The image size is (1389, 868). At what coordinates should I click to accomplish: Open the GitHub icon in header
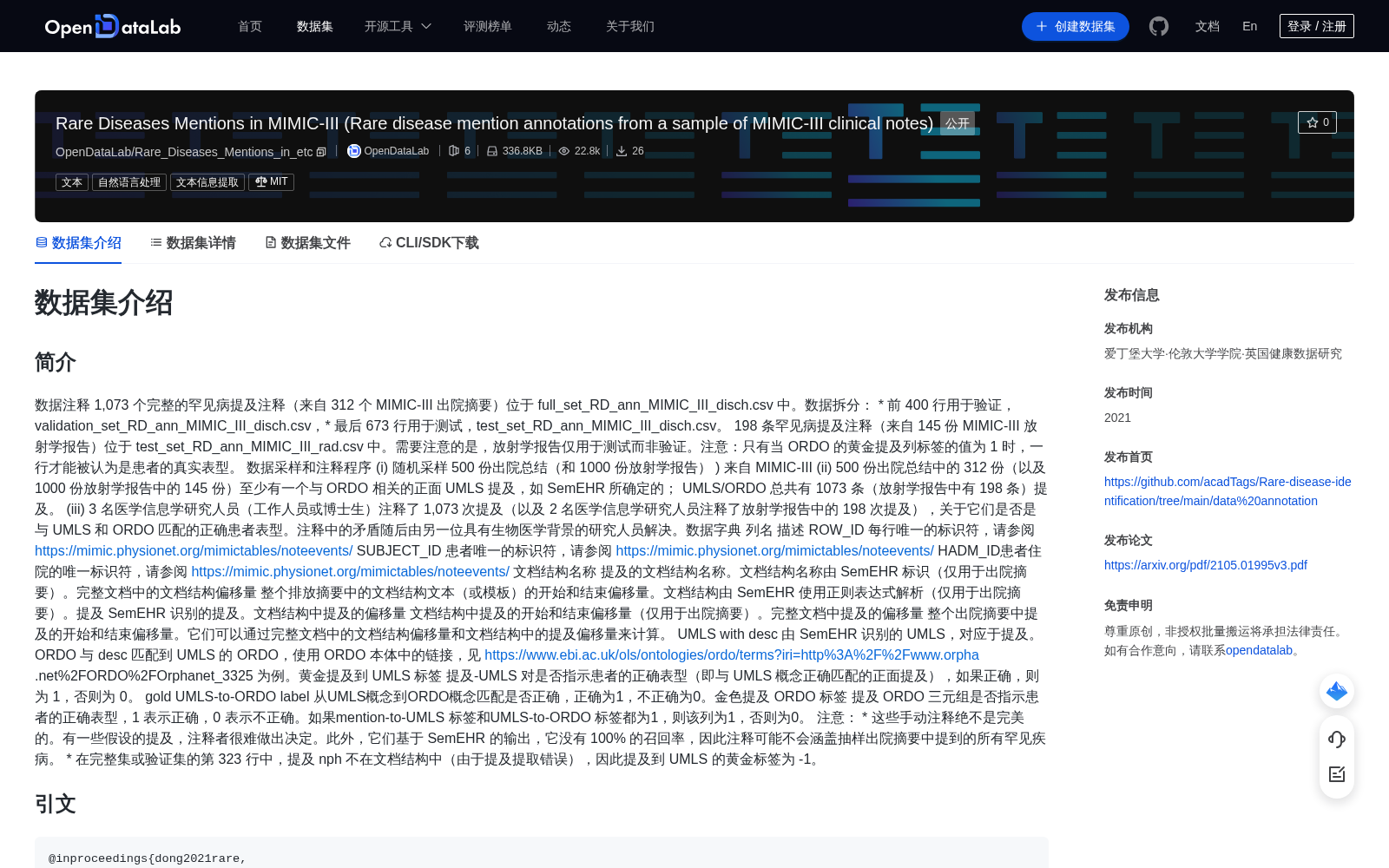[x=1158, y=26]
